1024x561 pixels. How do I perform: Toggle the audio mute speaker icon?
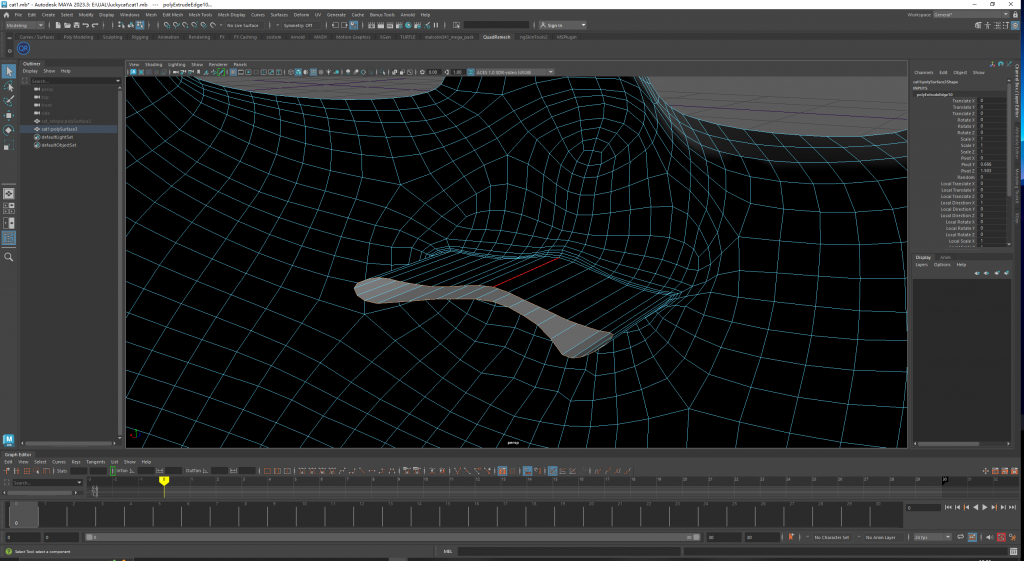(989, 537)
